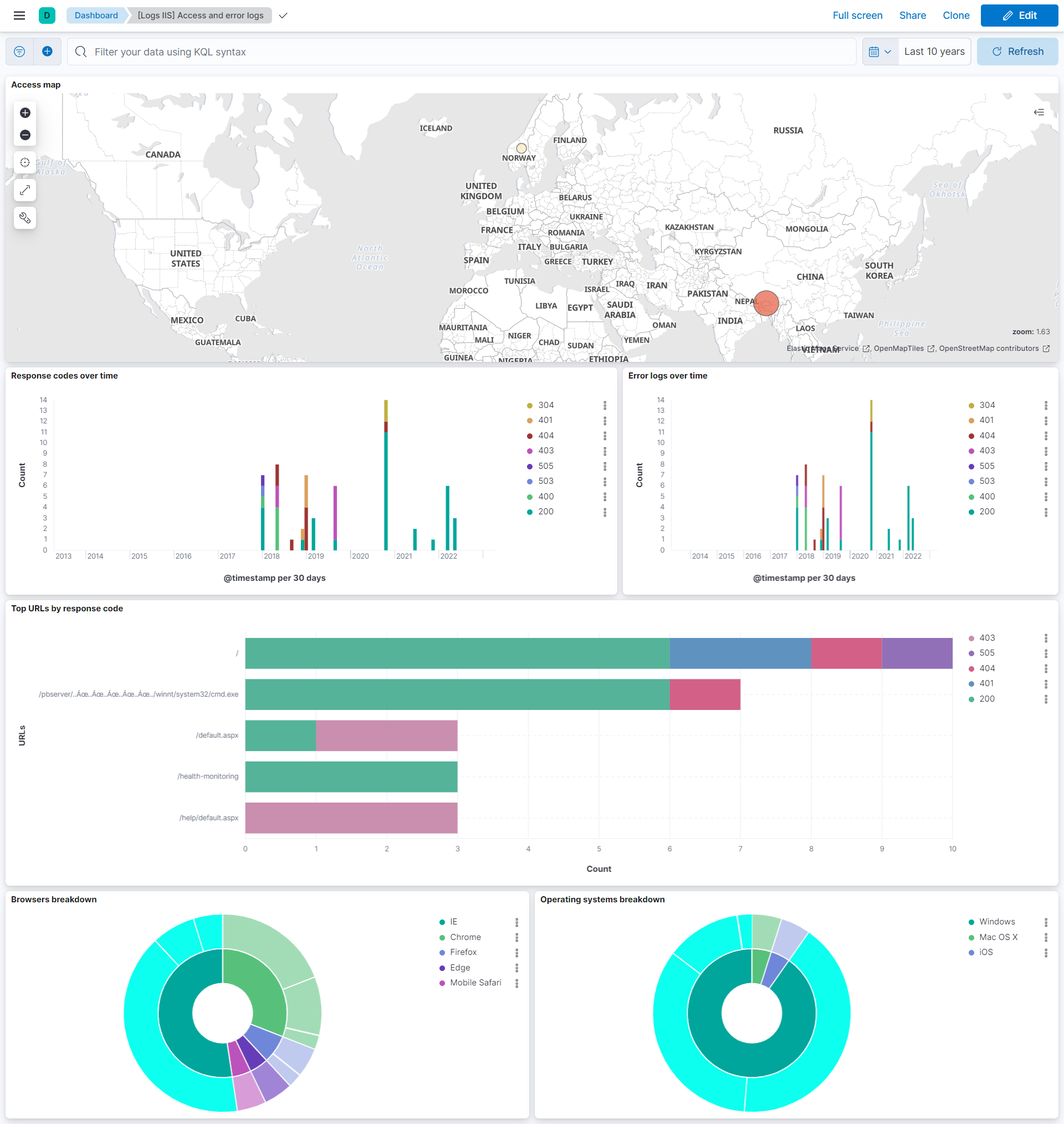Viewport: 1064px width, 1124px height.
Task: Select Full screen from the top menu
Action: pyautogui.click(x=857, y=16)
